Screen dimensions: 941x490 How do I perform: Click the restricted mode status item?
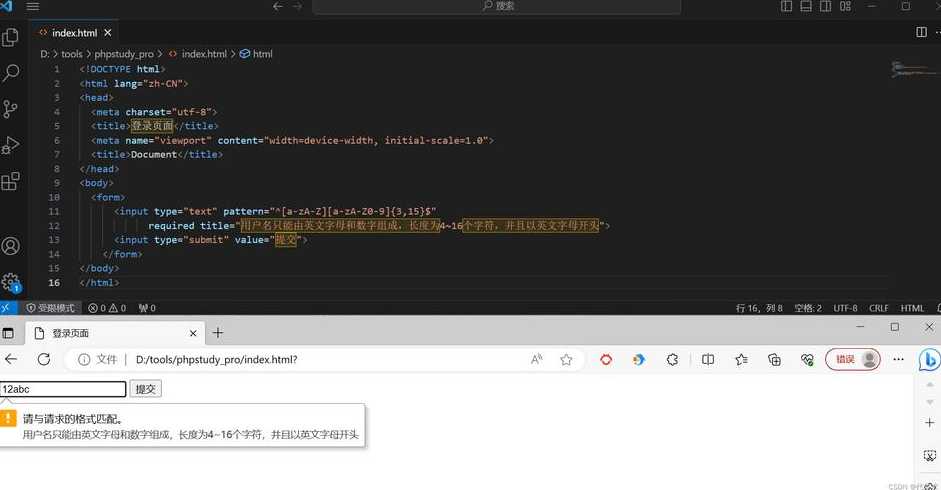coord(50,308)
